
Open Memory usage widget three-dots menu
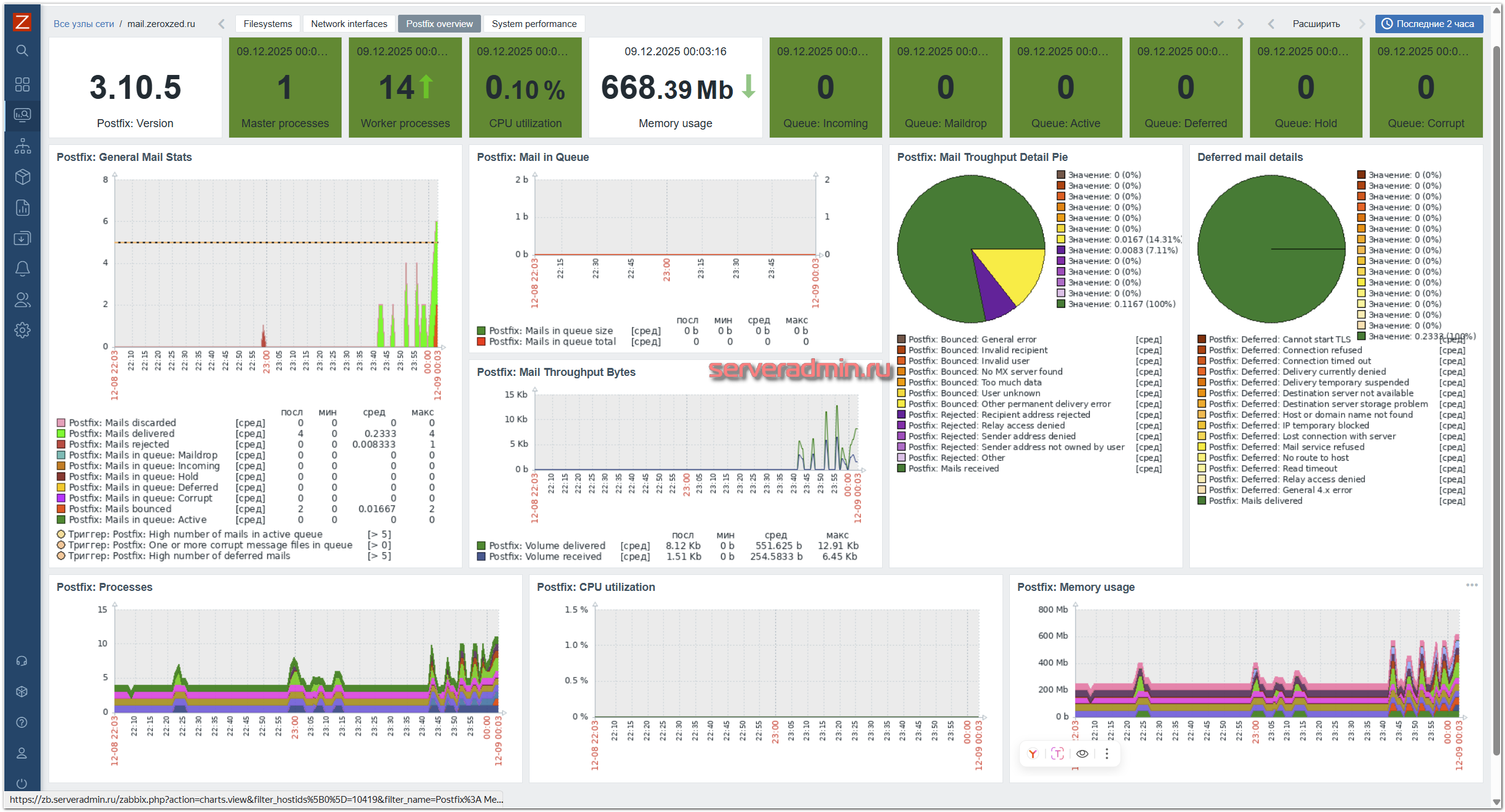click(1472, 585)
